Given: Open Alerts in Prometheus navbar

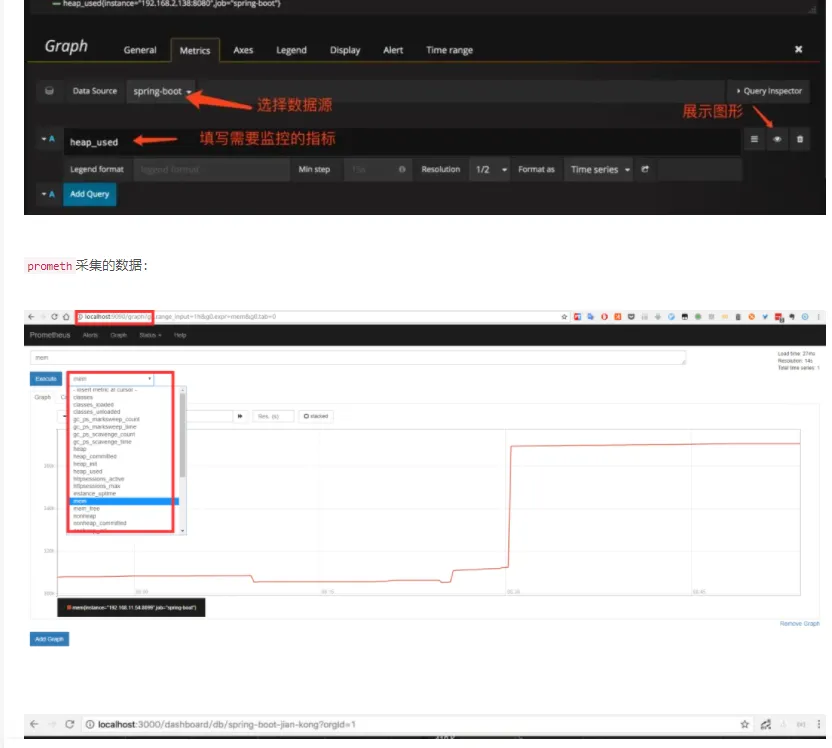Looking at the screenshot, I should 90,335.
